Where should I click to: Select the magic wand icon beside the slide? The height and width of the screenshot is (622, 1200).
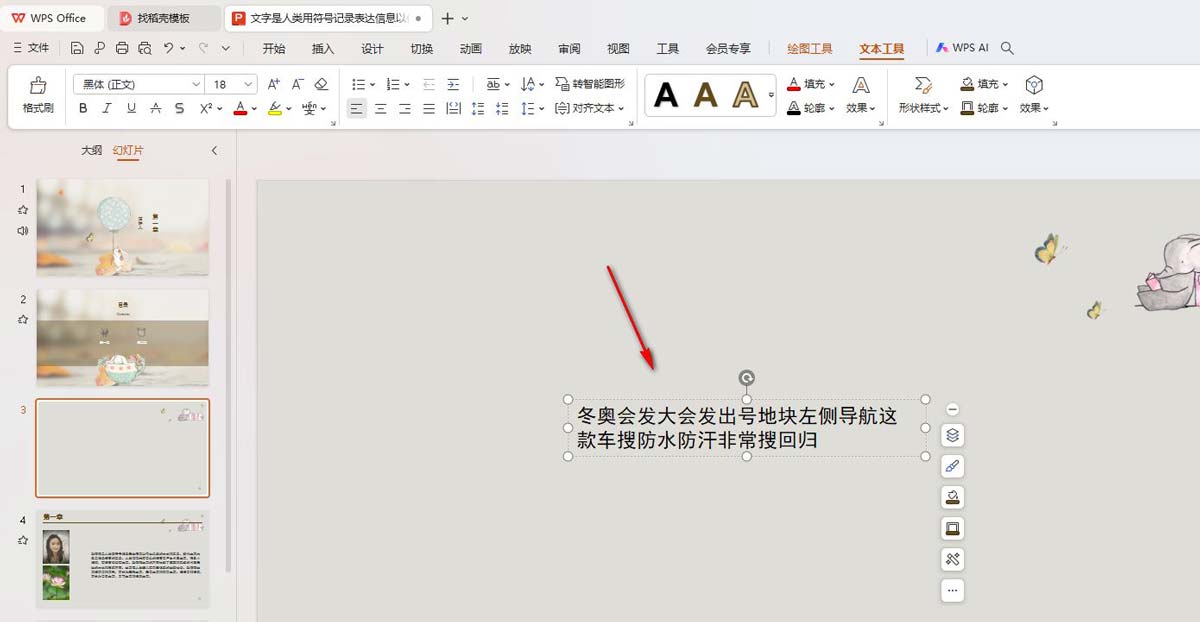[x=952, y=559]
